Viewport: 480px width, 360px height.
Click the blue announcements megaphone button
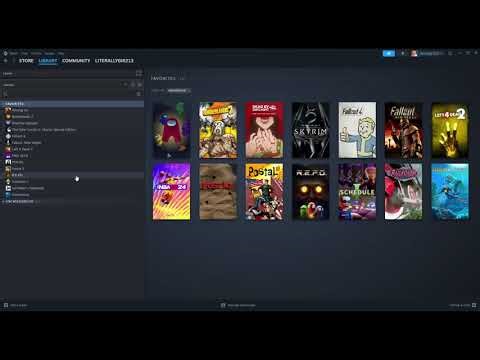tap(389, 53)
